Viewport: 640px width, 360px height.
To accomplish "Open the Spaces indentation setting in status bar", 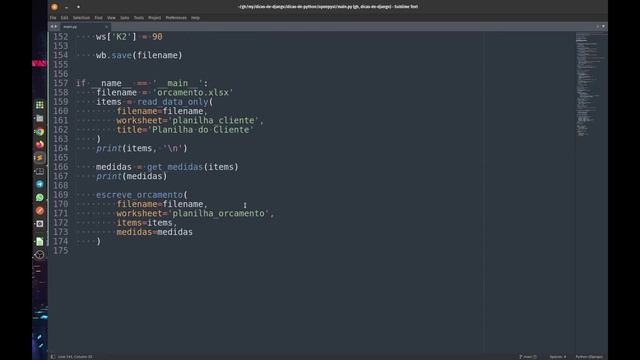I will point(557,357).
